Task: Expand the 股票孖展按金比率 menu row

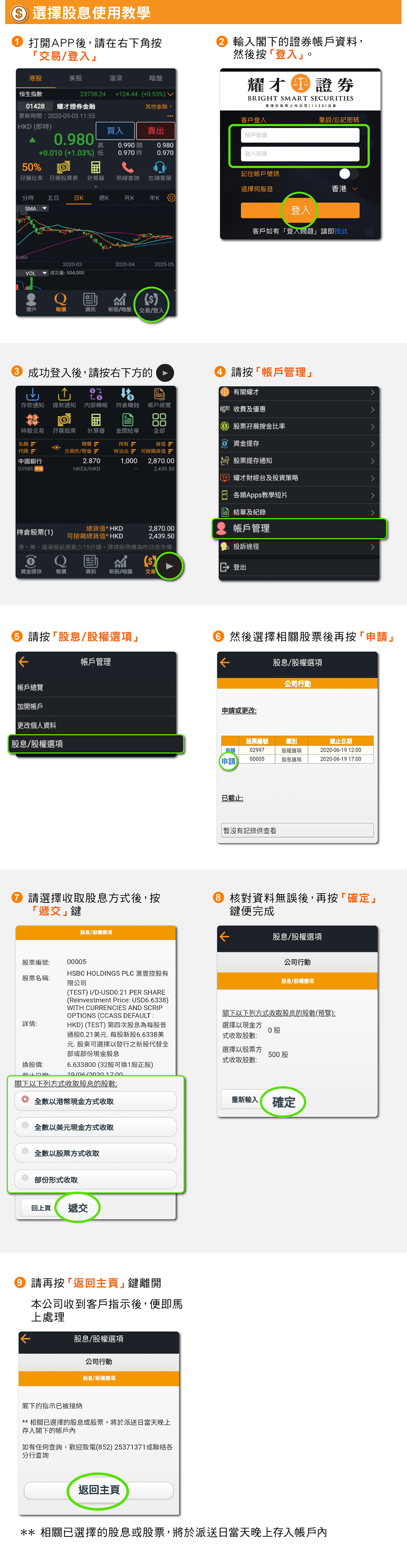Action: coord(299,426)
